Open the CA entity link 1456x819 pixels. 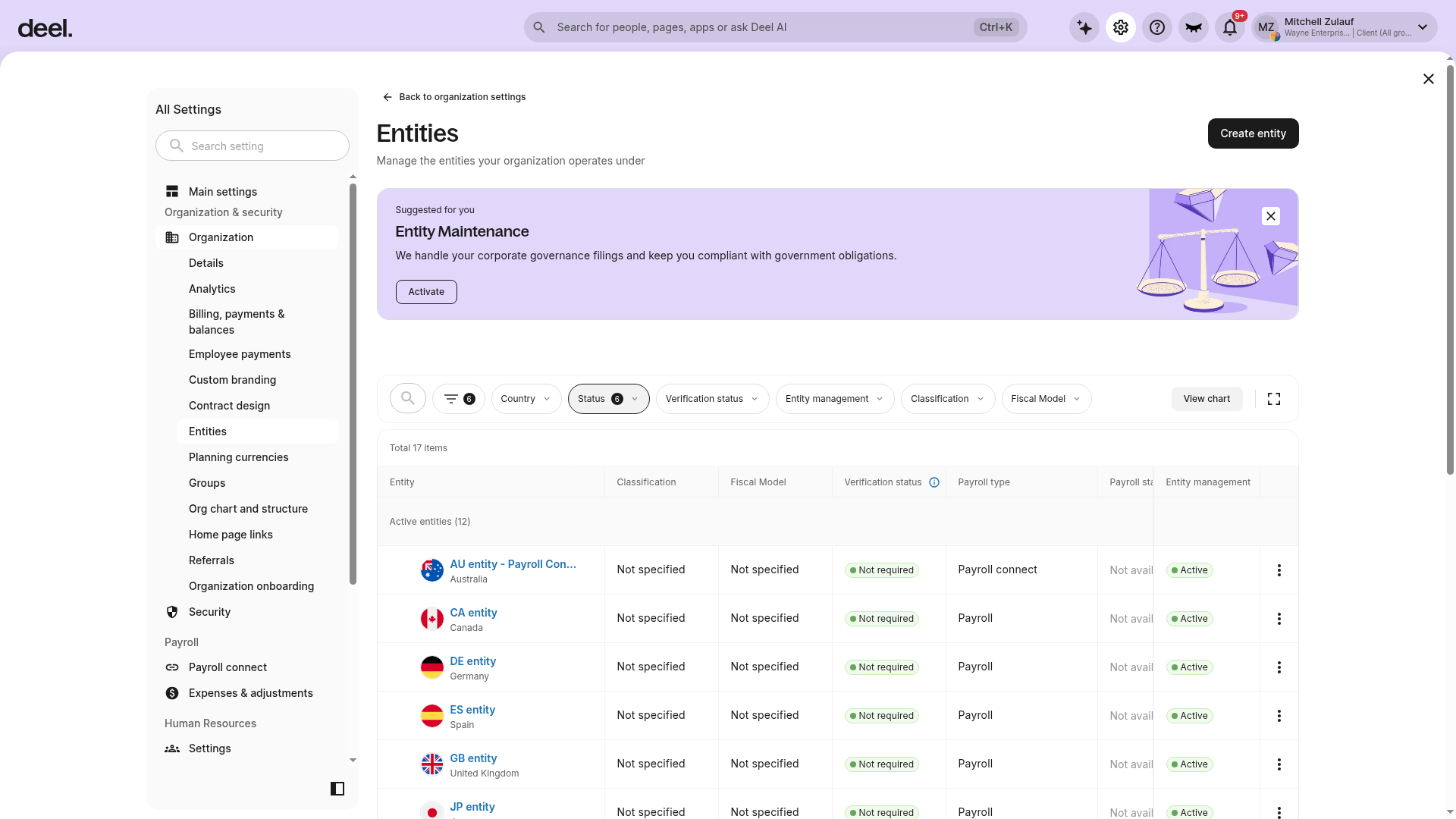pos(473,613)
